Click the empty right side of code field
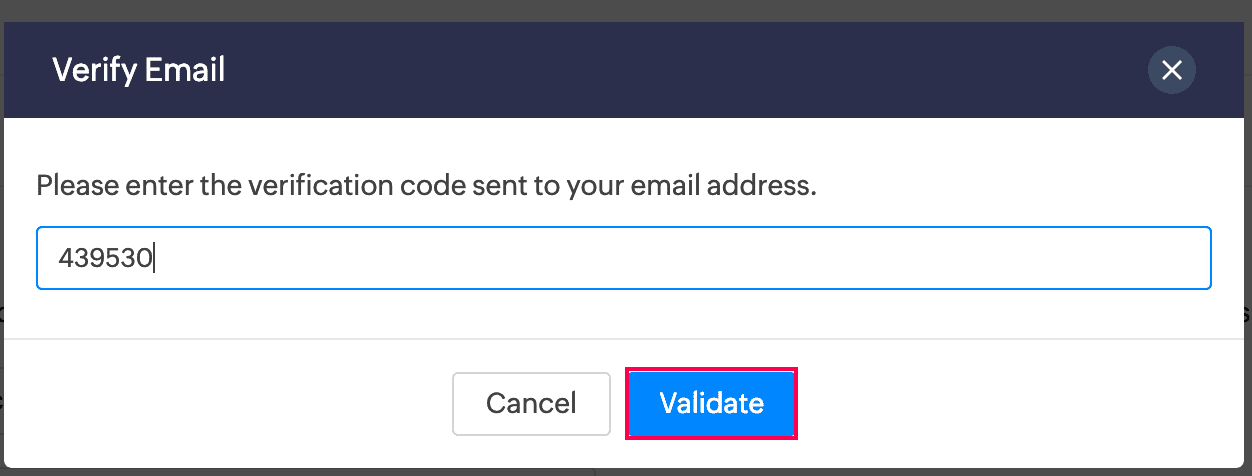Image resolution: width=1252 pixels, height=476 pixels. pyautogui.click(x=900, y=258)
